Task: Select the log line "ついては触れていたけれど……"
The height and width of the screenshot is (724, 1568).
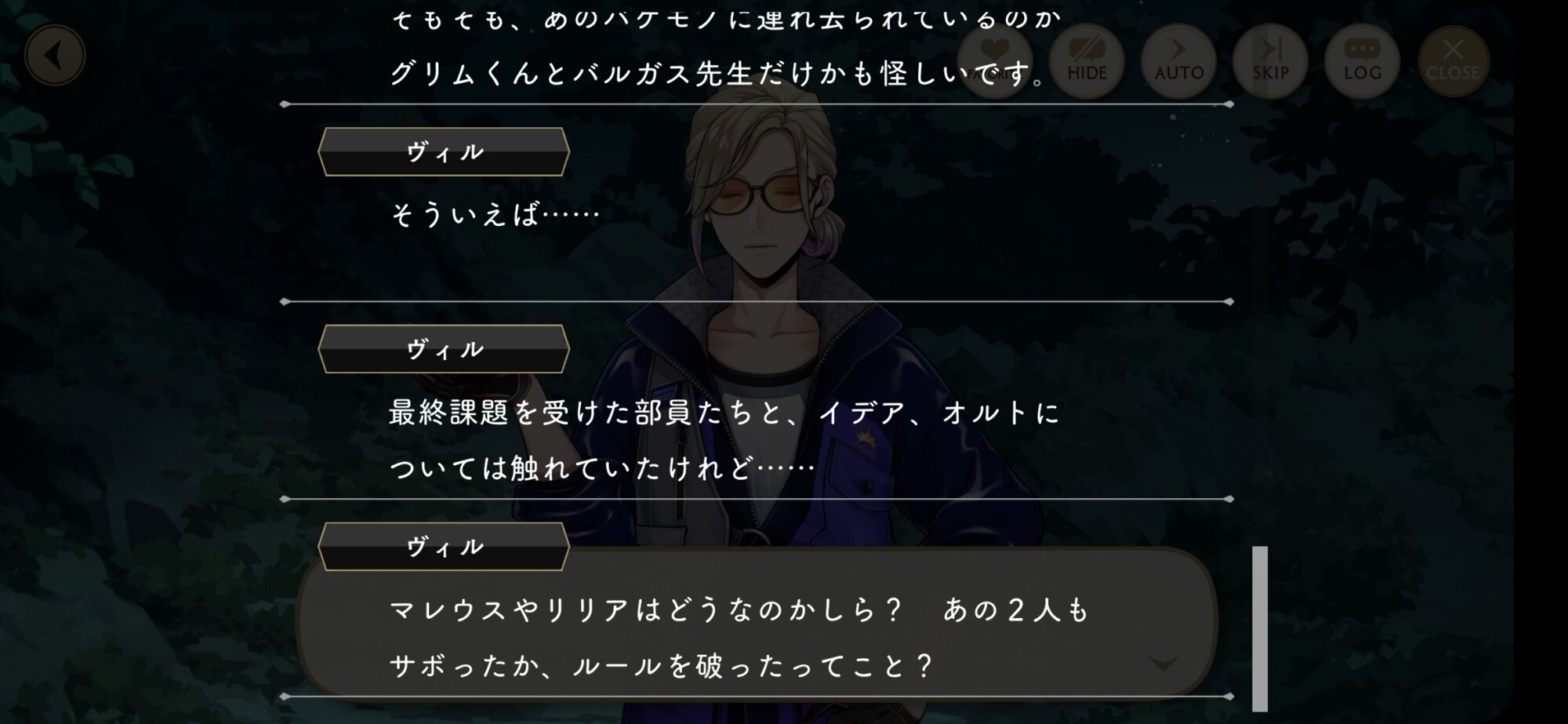Action: click(x=602, y=469)
